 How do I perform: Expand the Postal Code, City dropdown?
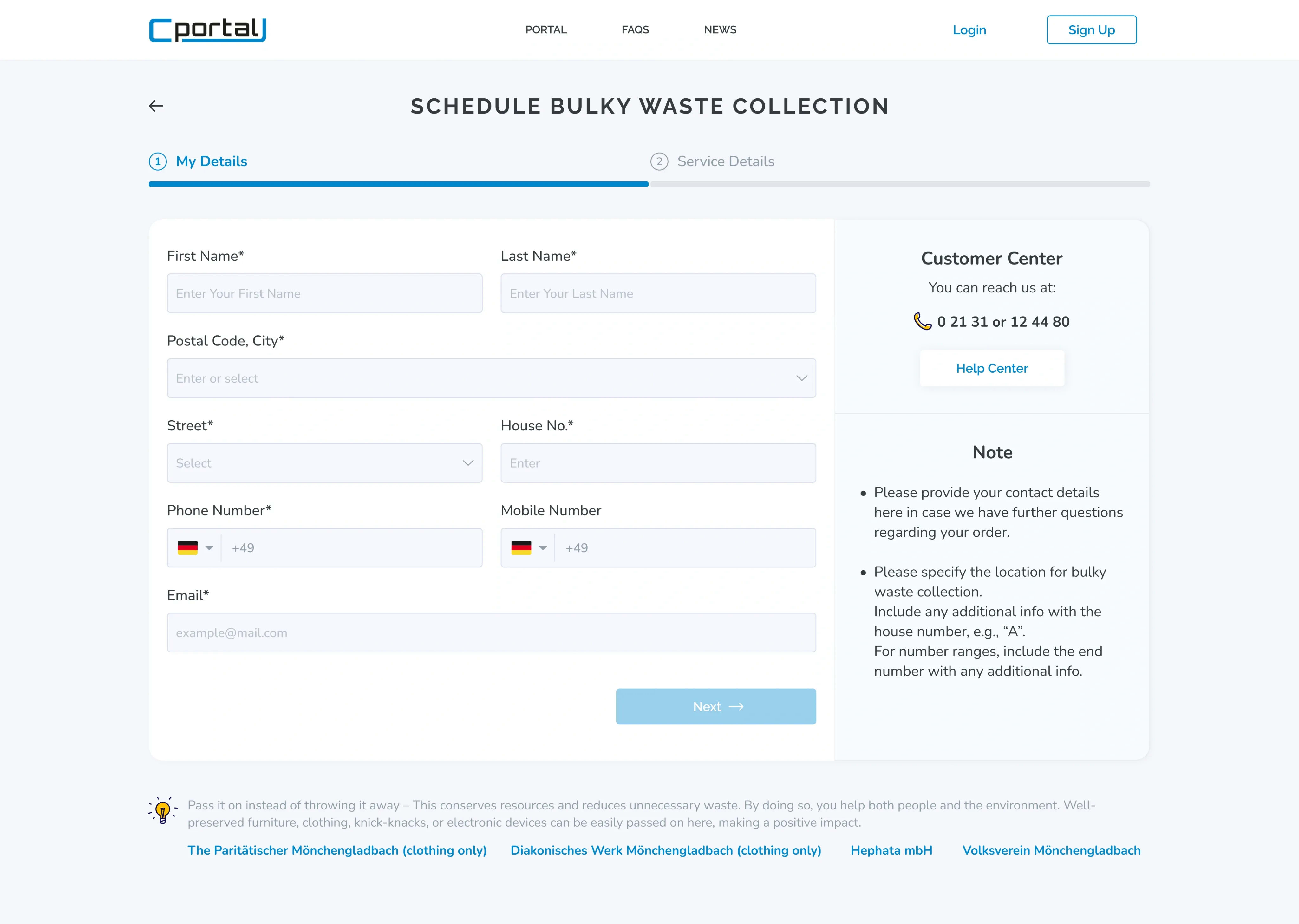click(x=801, y=378)
